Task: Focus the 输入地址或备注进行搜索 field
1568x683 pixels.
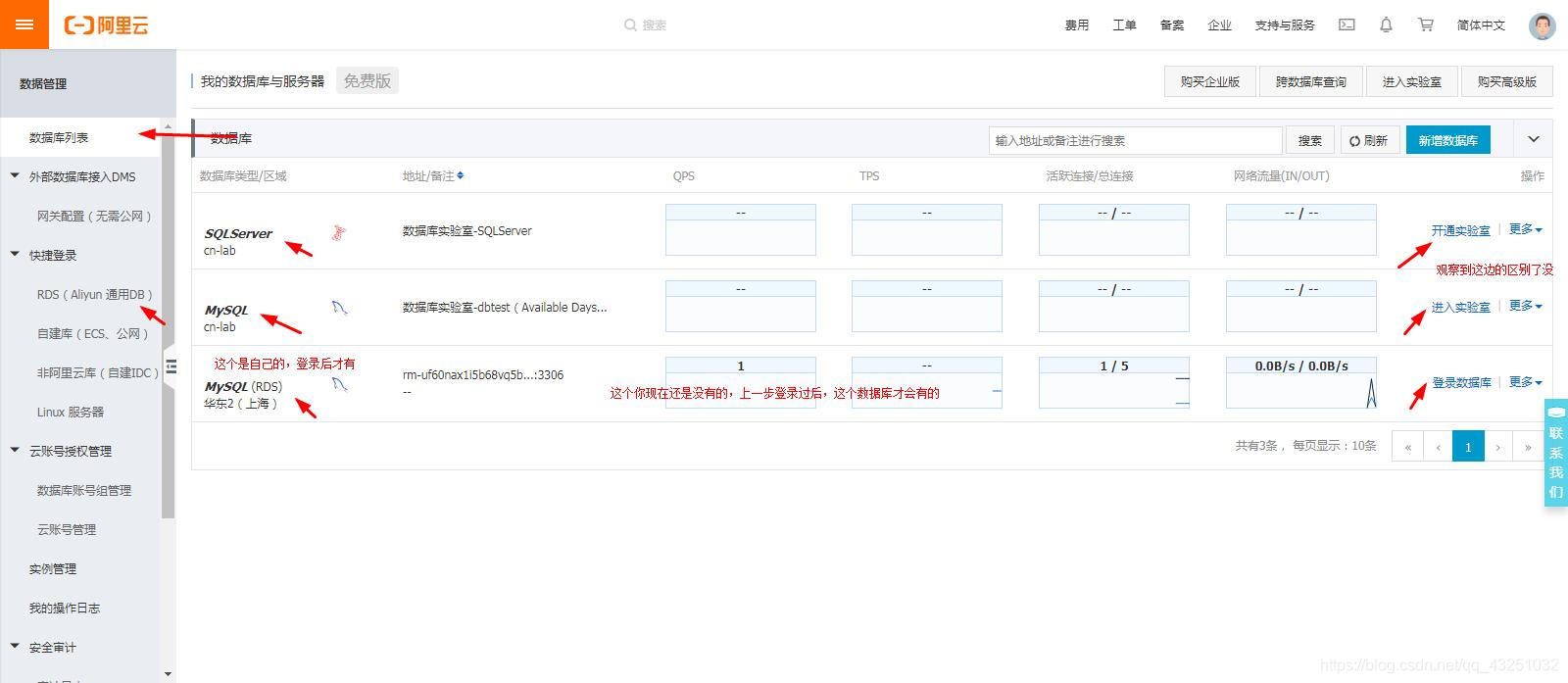Action: click(1135, 140)
